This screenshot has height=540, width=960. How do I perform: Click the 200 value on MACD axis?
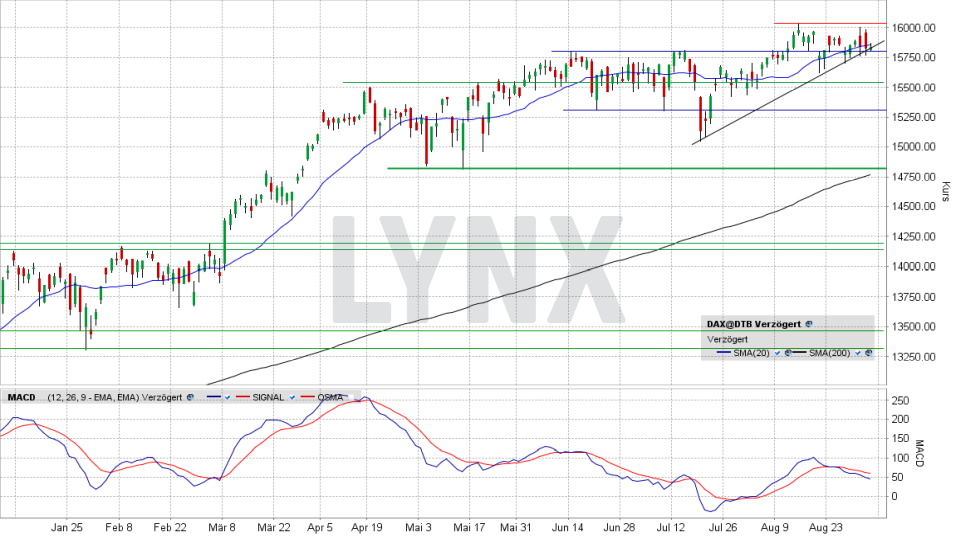[901, 420]
